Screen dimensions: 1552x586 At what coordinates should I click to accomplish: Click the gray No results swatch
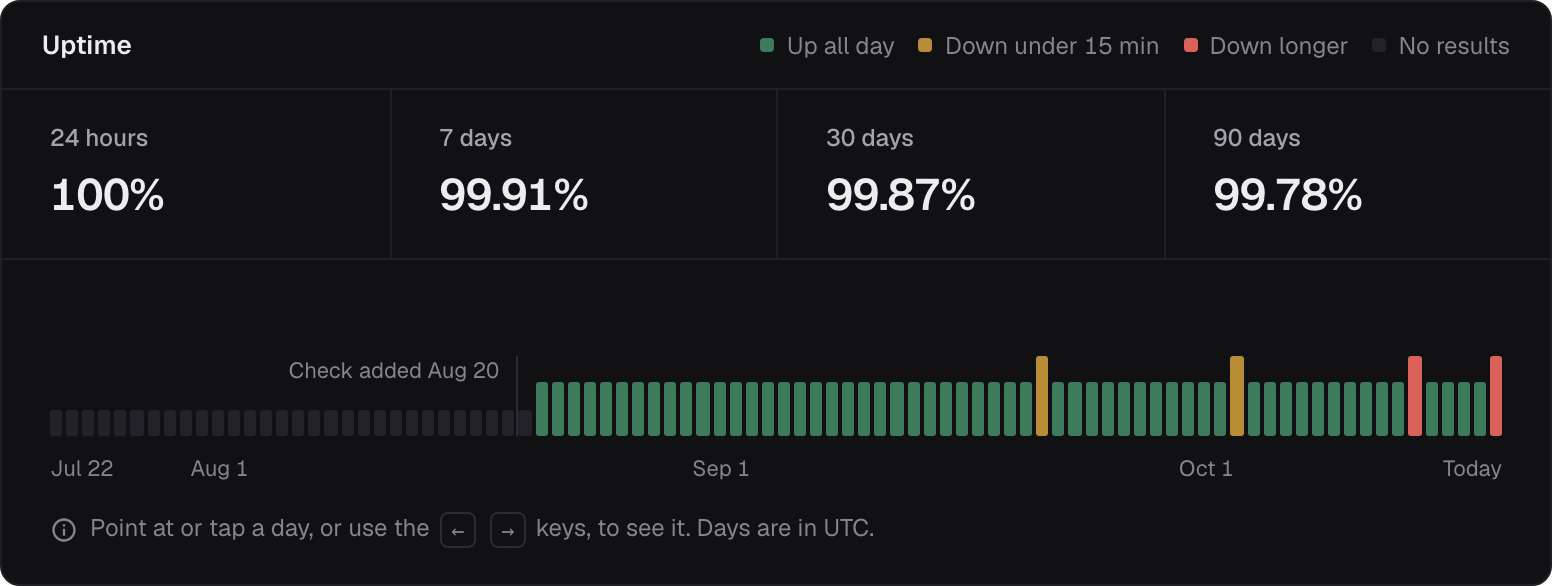(1379, 45)
